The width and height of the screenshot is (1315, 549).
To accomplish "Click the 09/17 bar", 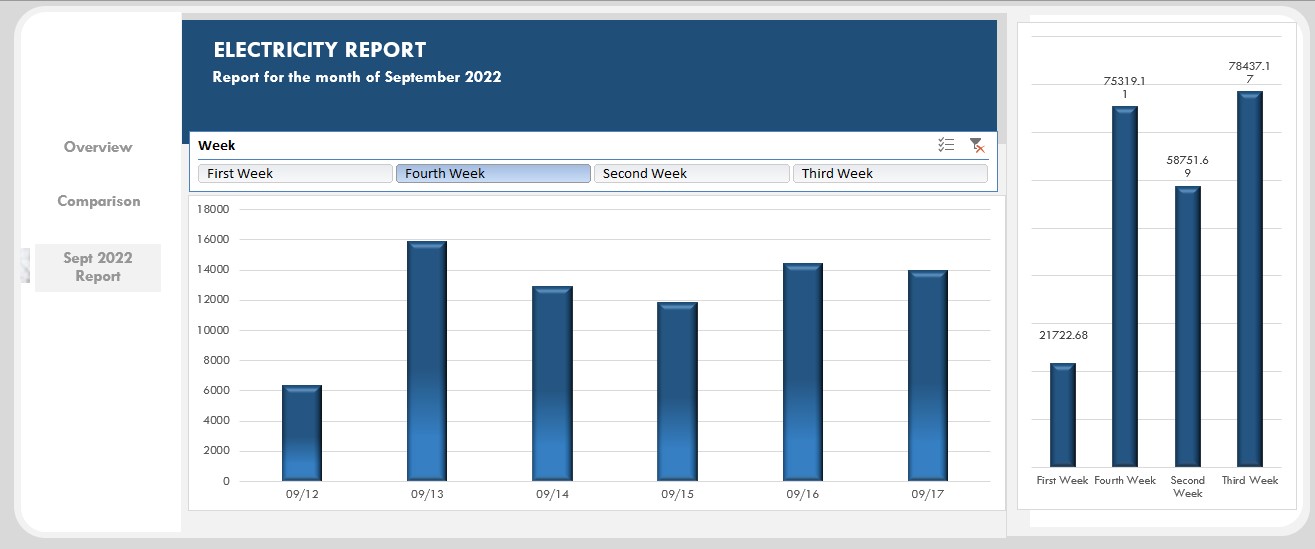I will [928, 376].
